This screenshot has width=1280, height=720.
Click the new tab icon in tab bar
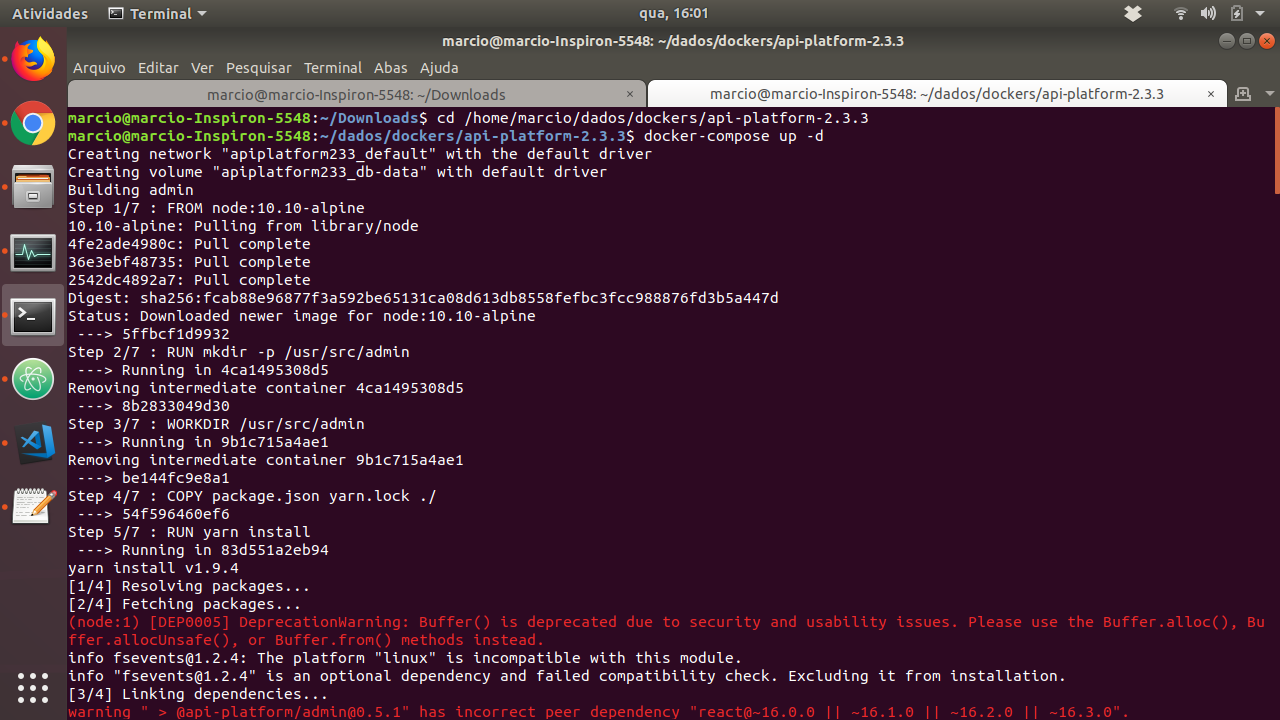coord(1243,94)
